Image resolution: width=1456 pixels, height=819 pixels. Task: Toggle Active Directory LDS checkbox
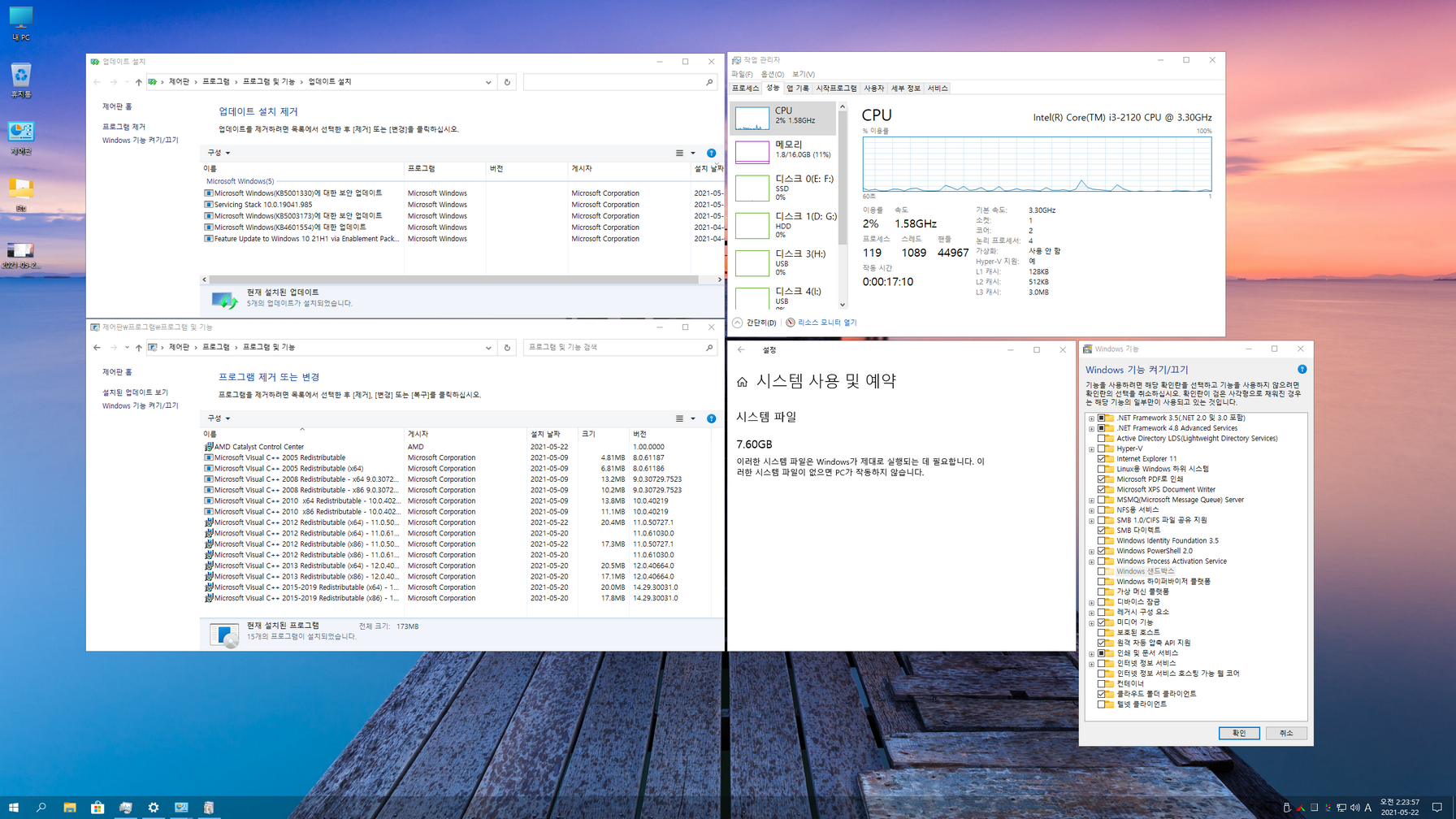[x=1102, y=439]
